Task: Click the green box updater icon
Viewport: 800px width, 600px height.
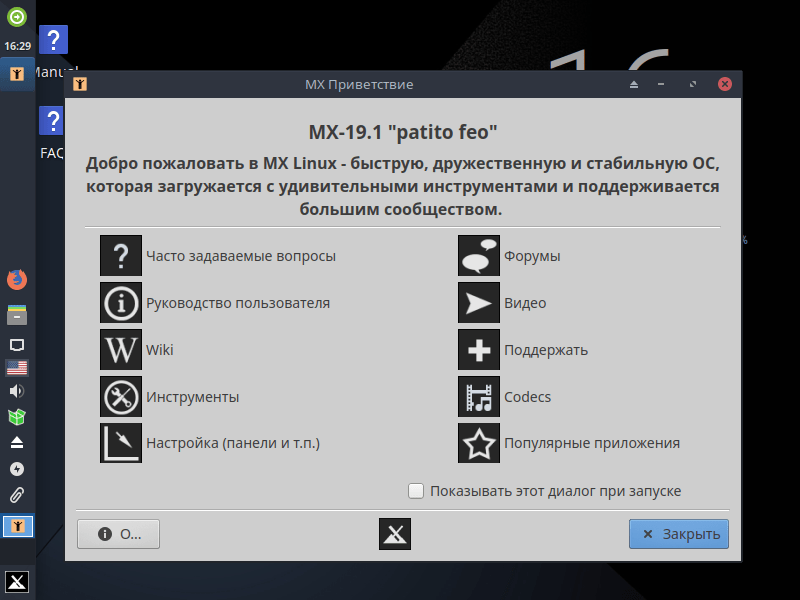Action: click(17, 417)
